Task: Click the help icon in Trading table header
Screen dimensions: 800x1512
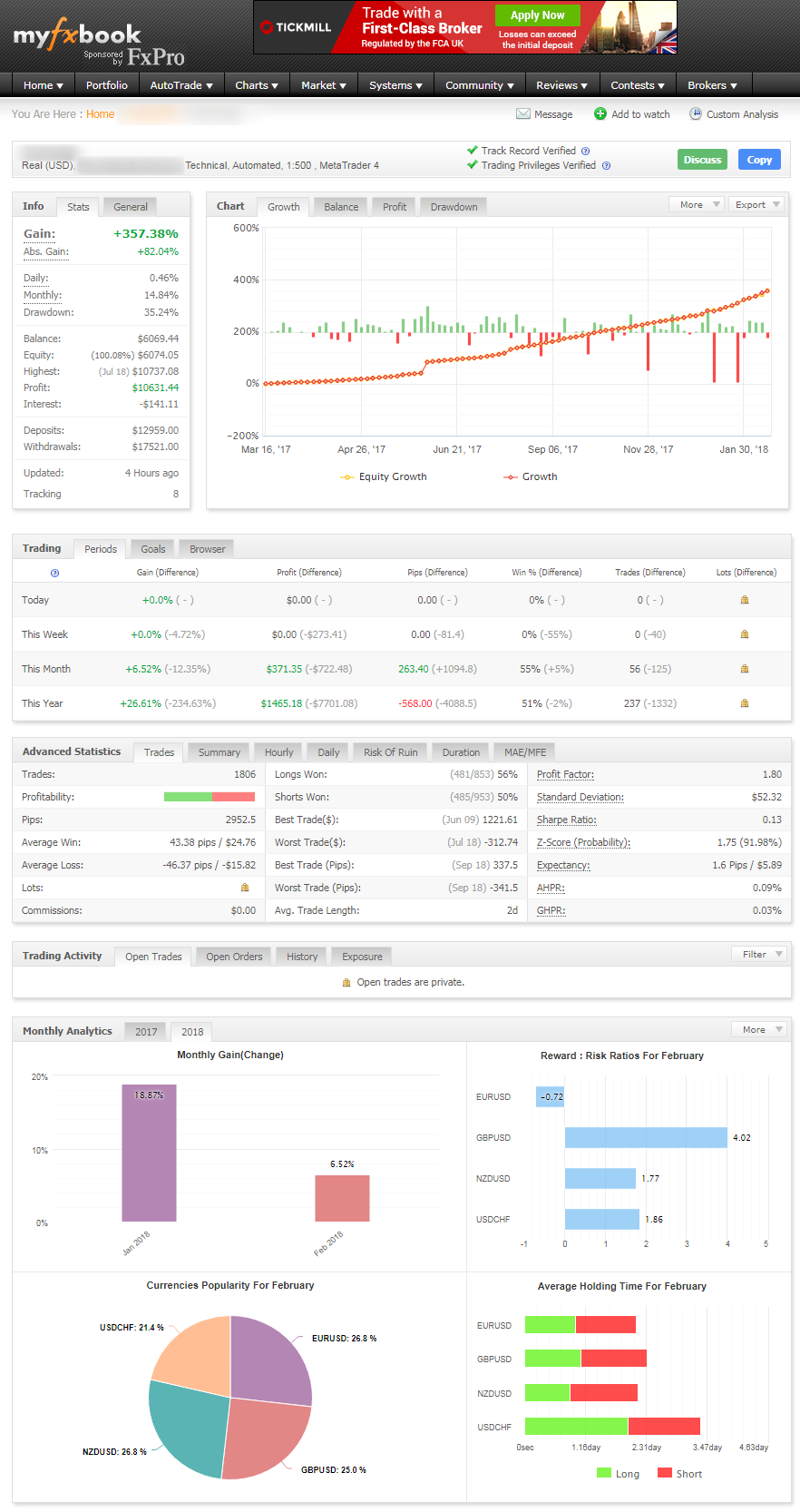Action: tap(54, 573)
